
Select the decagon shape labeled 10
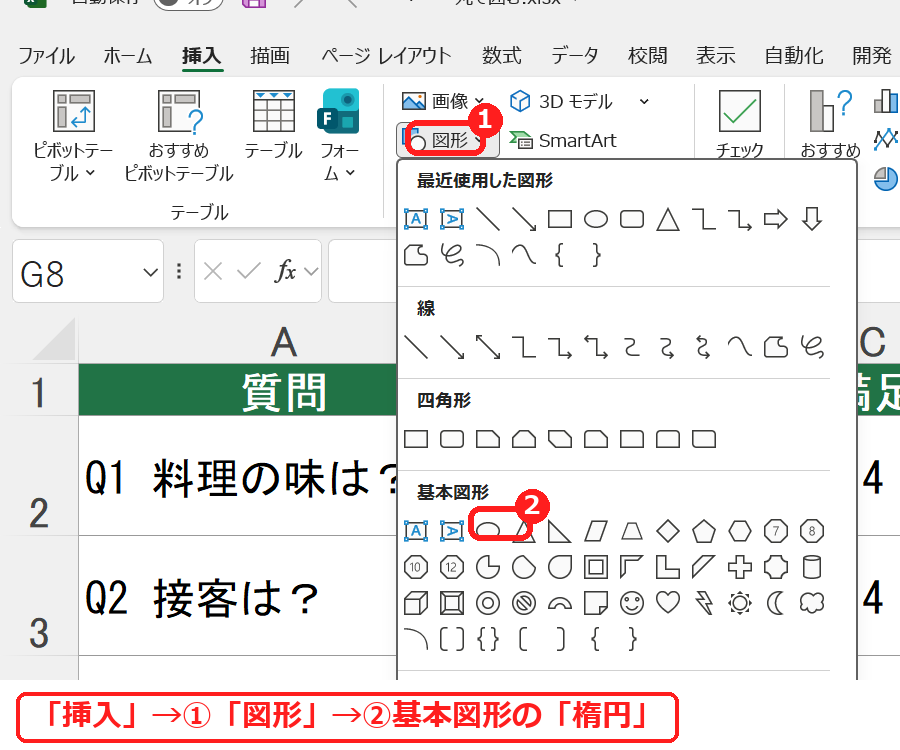pyautogui.click(x=416, y=568)
